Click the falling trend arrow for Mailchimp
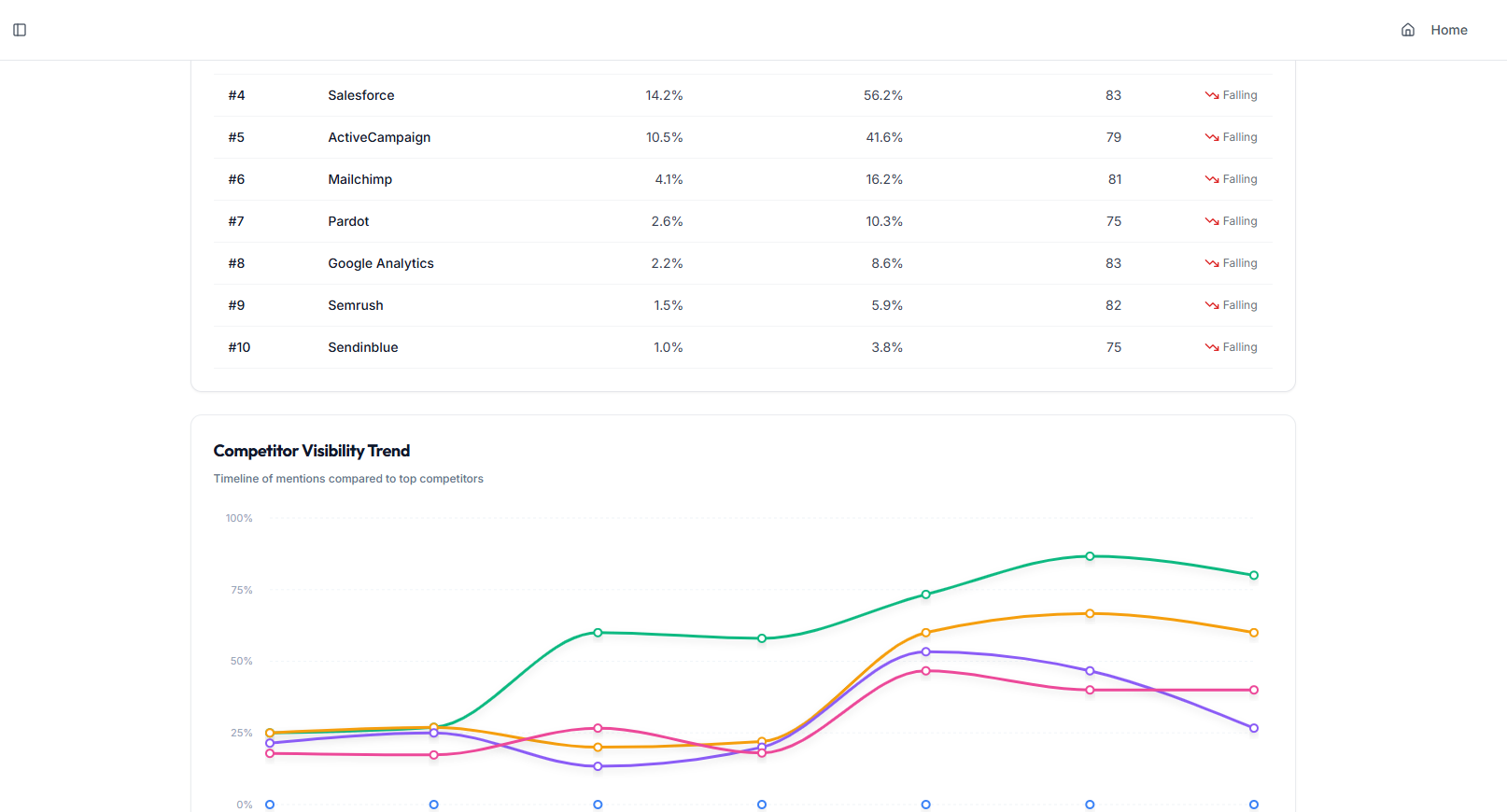This screenshot has height=812, width=1507. pos(1212,179)
